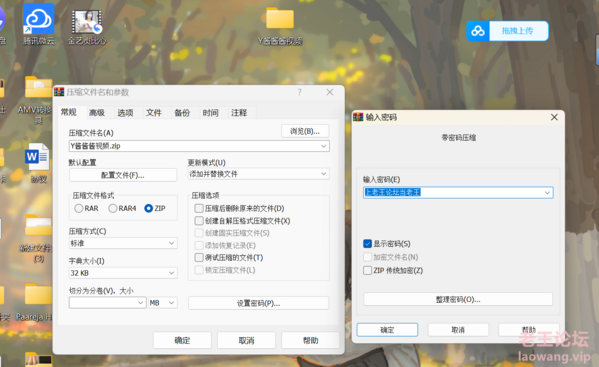The width and height of the screenshot is (599, 367).
Task: Expand the archive name dropdown
Action: [324, 146]
